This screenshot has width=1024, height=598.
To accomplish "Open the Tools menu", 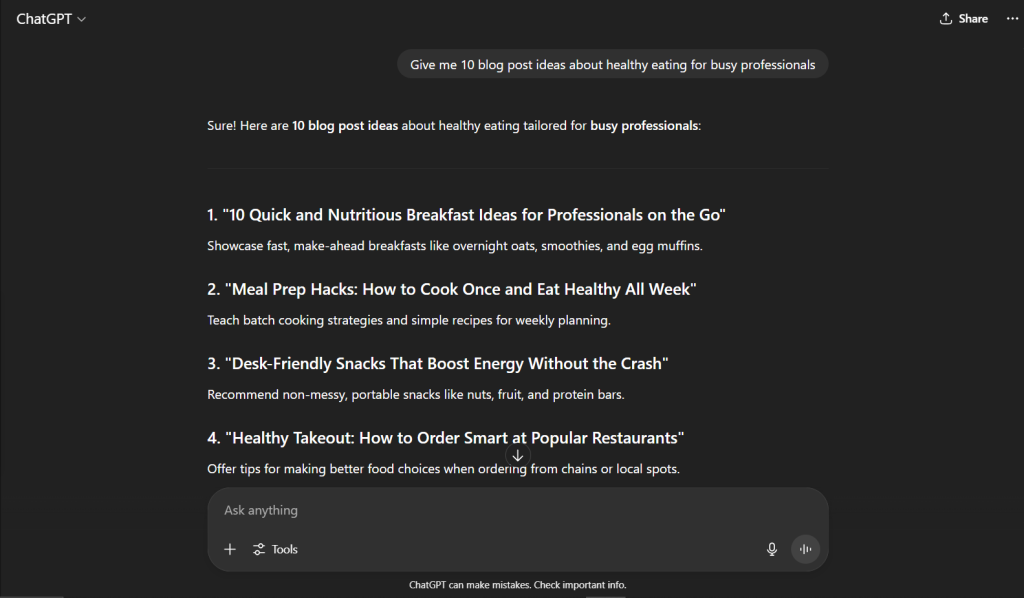I will pyautogui.click(x=275, y=549).
